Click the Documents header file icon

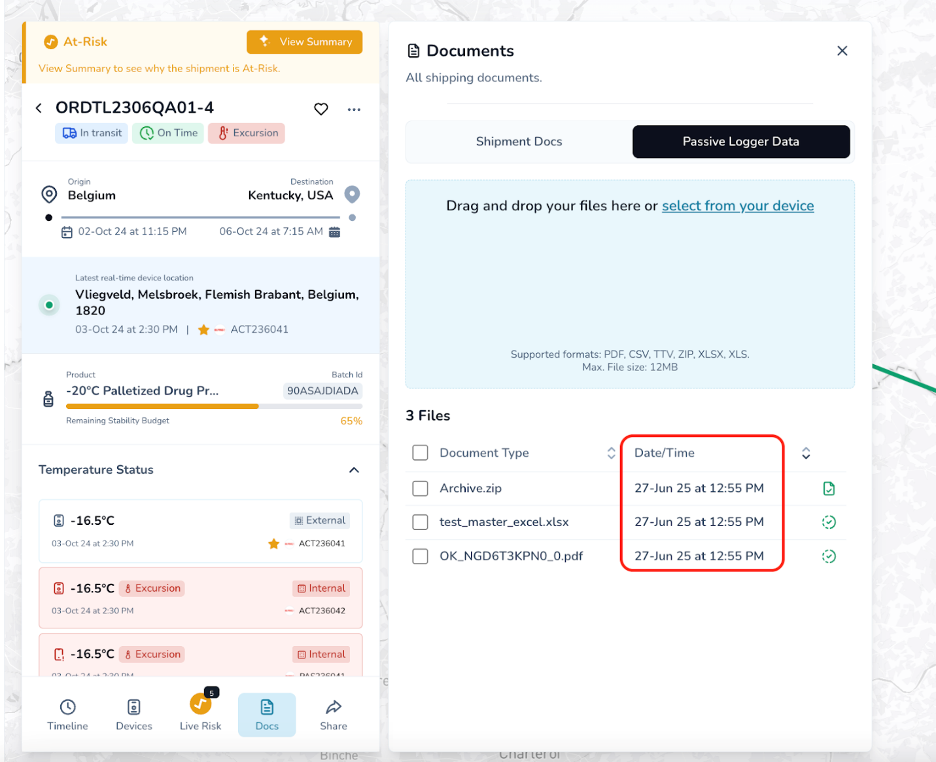(x=413, y=51)
